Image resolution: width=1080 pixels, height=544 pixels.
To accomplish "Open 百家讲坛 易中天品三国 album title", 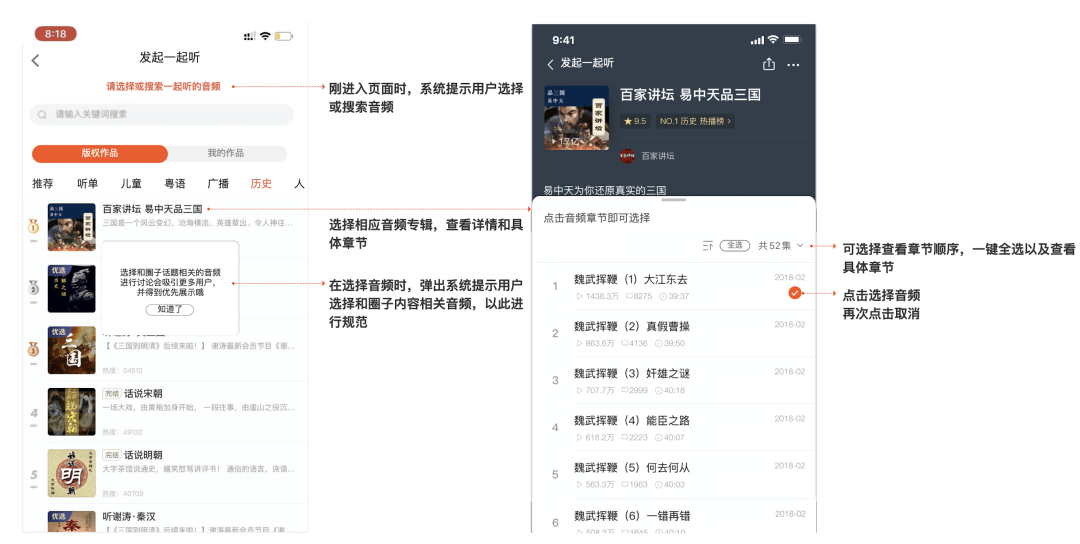I will (x=152, y=209).
